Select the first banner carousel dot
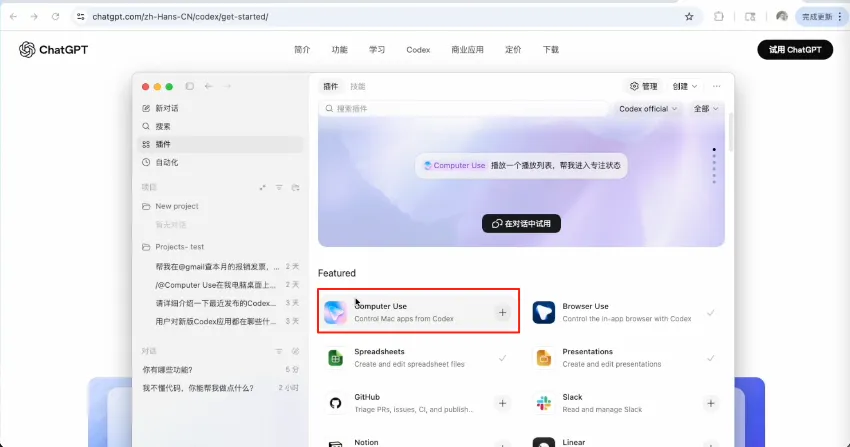850x447 pixels. pos(714,150)
